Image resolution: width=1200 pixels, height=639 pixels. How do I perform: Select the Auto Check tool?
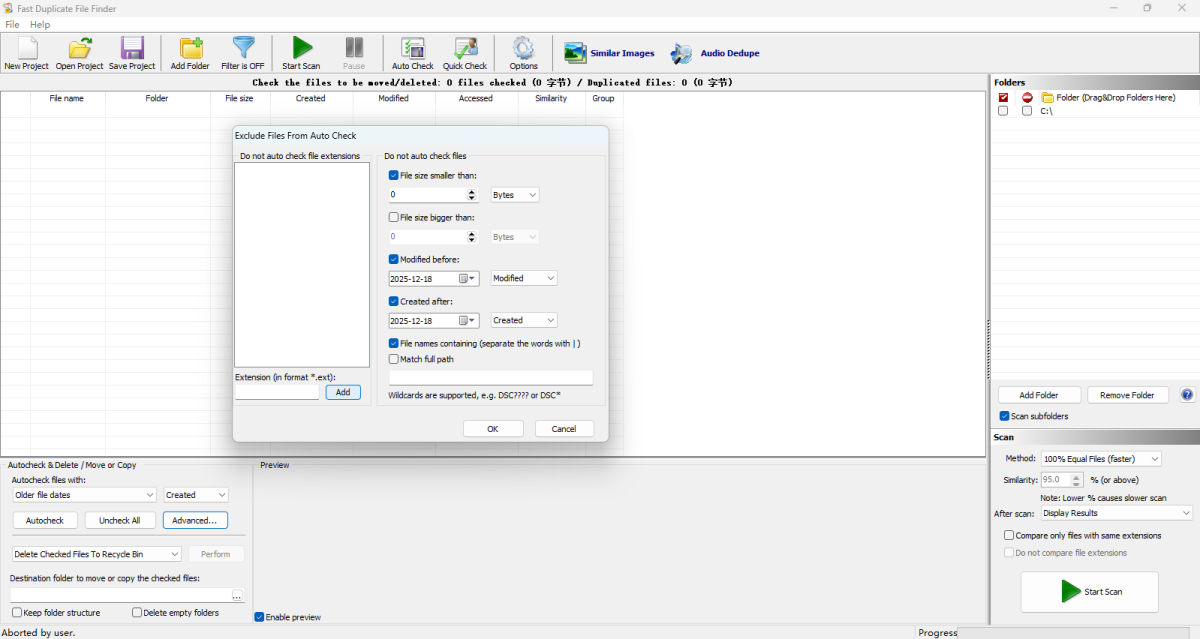[x=412, y=53]
